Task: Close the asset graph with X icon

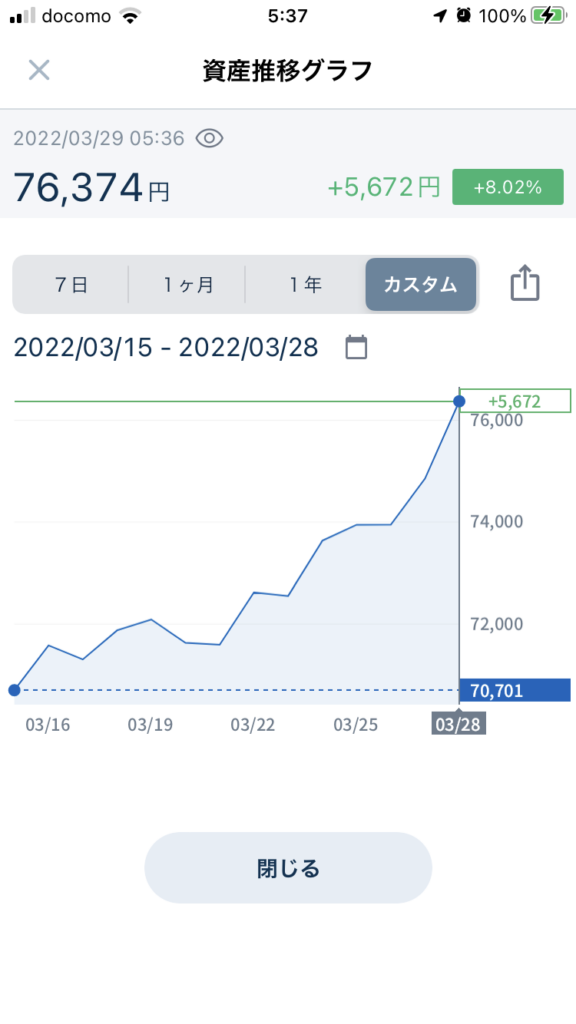Action: [x=39, y=70]
